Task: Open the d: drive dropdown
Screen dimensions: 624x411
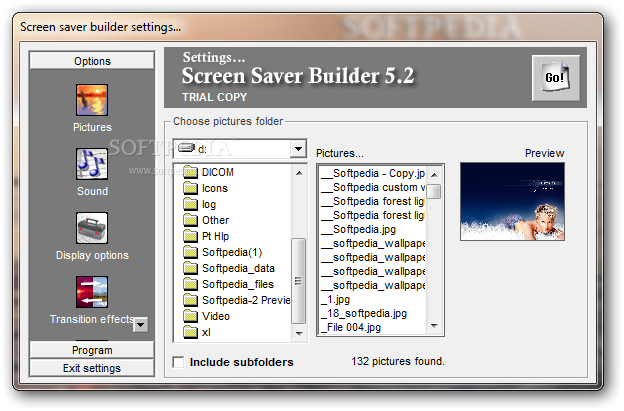Action: [x=298, y=149]
